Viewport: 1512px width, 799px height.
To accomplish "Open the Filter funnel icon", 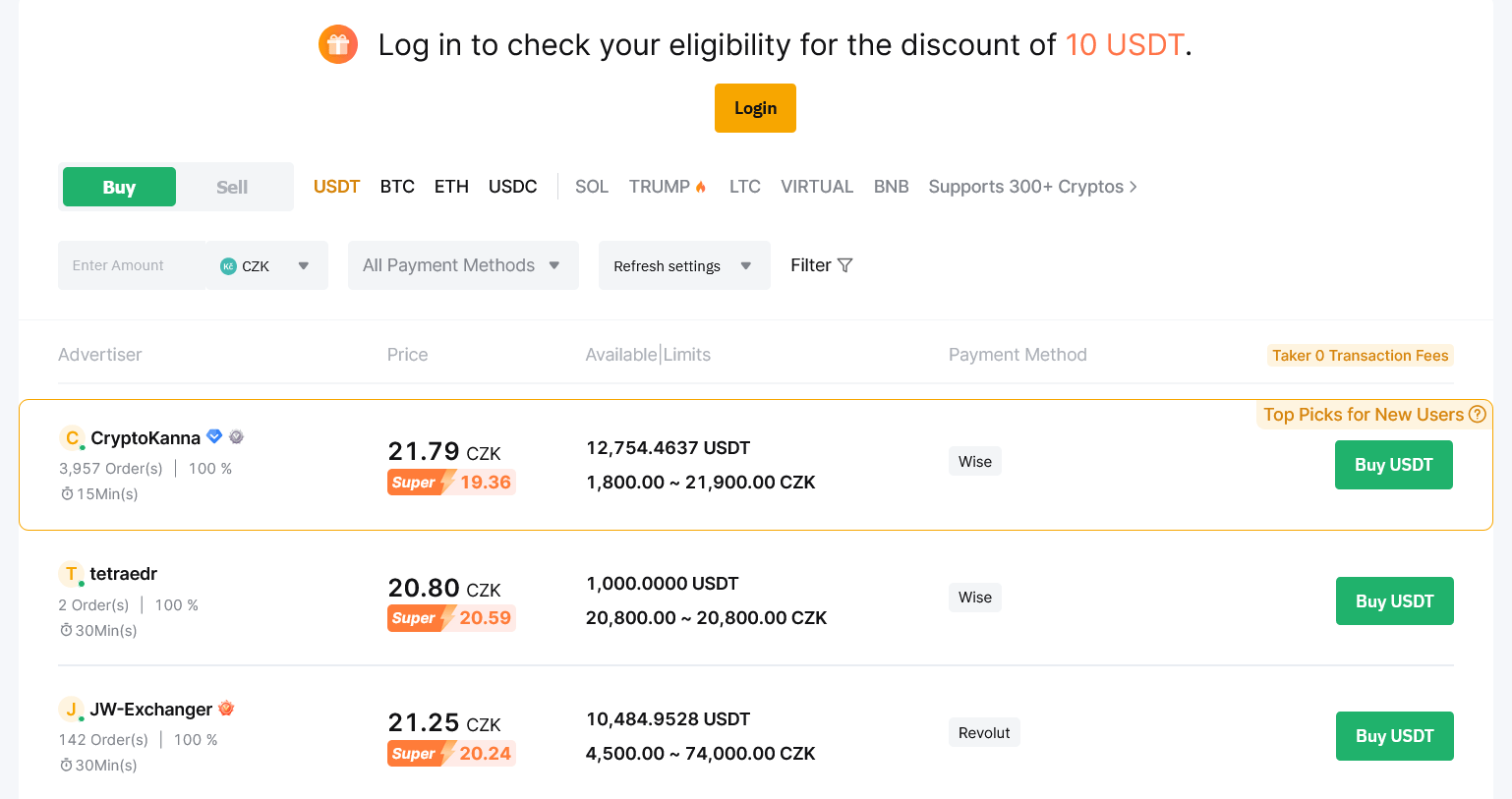I will (845, 264).
